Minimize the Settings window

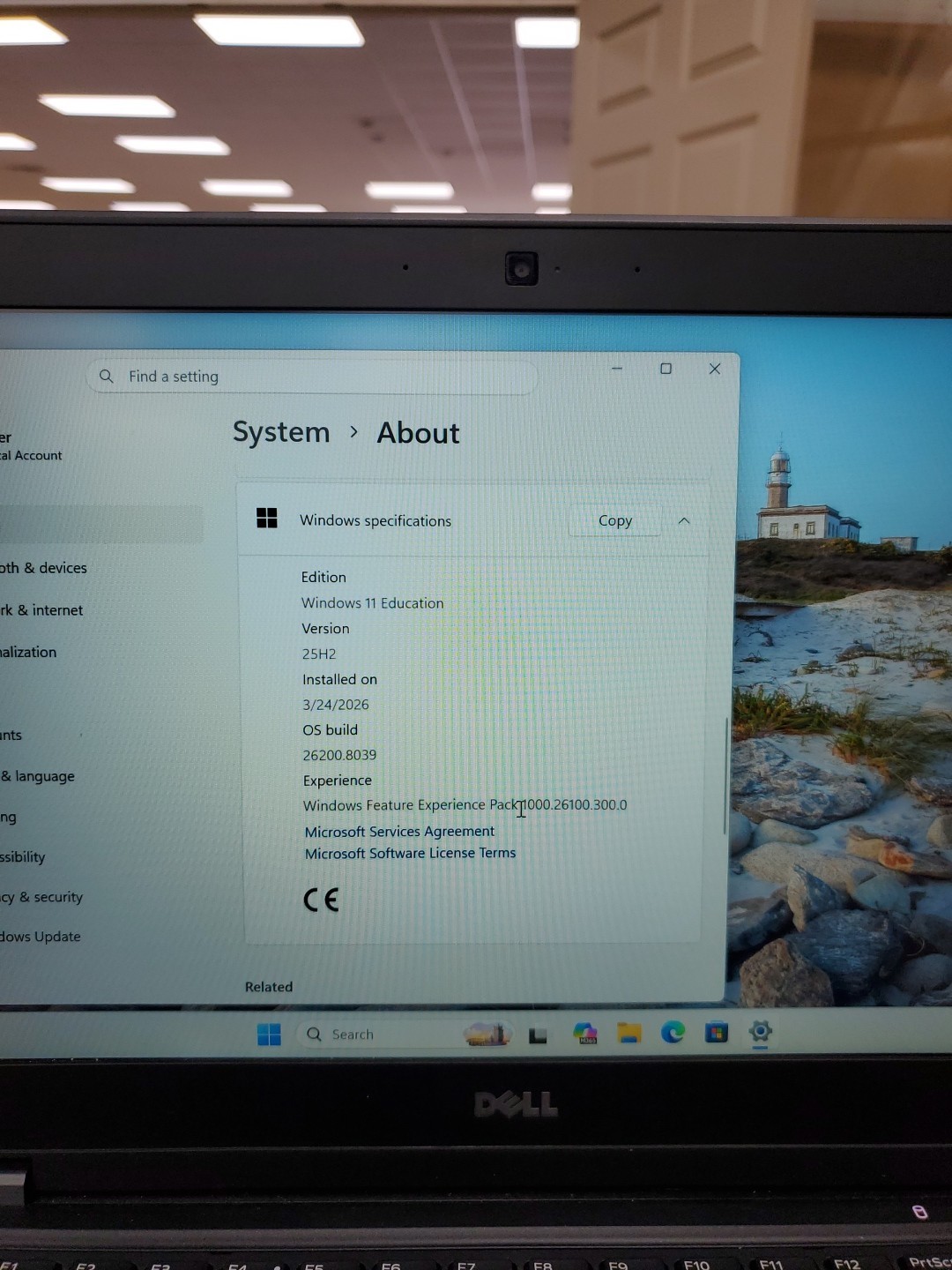coord(617,369)
